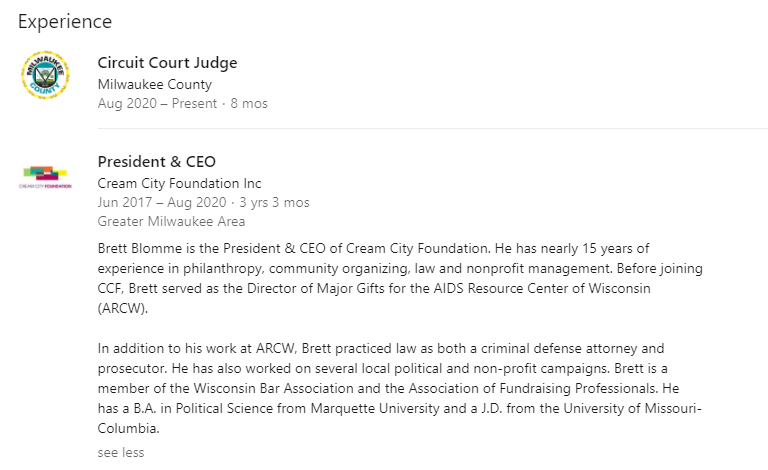Click the Cream City Foundation logo
This screenshot has height=470, width=768.
[45, 177]
